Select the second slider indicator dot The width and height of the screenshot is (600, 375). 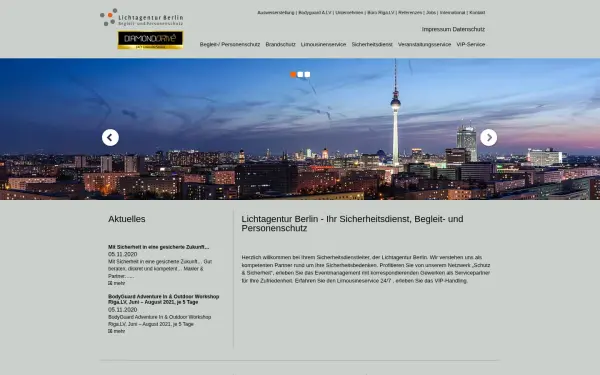[x=300, y=75]
